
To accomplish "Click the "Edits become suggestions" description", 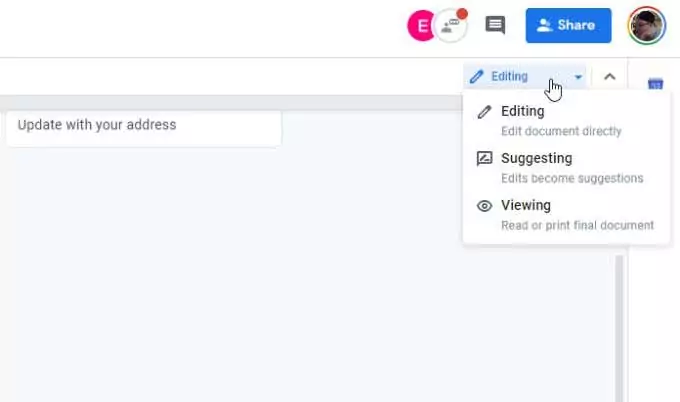I will [571, 178].
